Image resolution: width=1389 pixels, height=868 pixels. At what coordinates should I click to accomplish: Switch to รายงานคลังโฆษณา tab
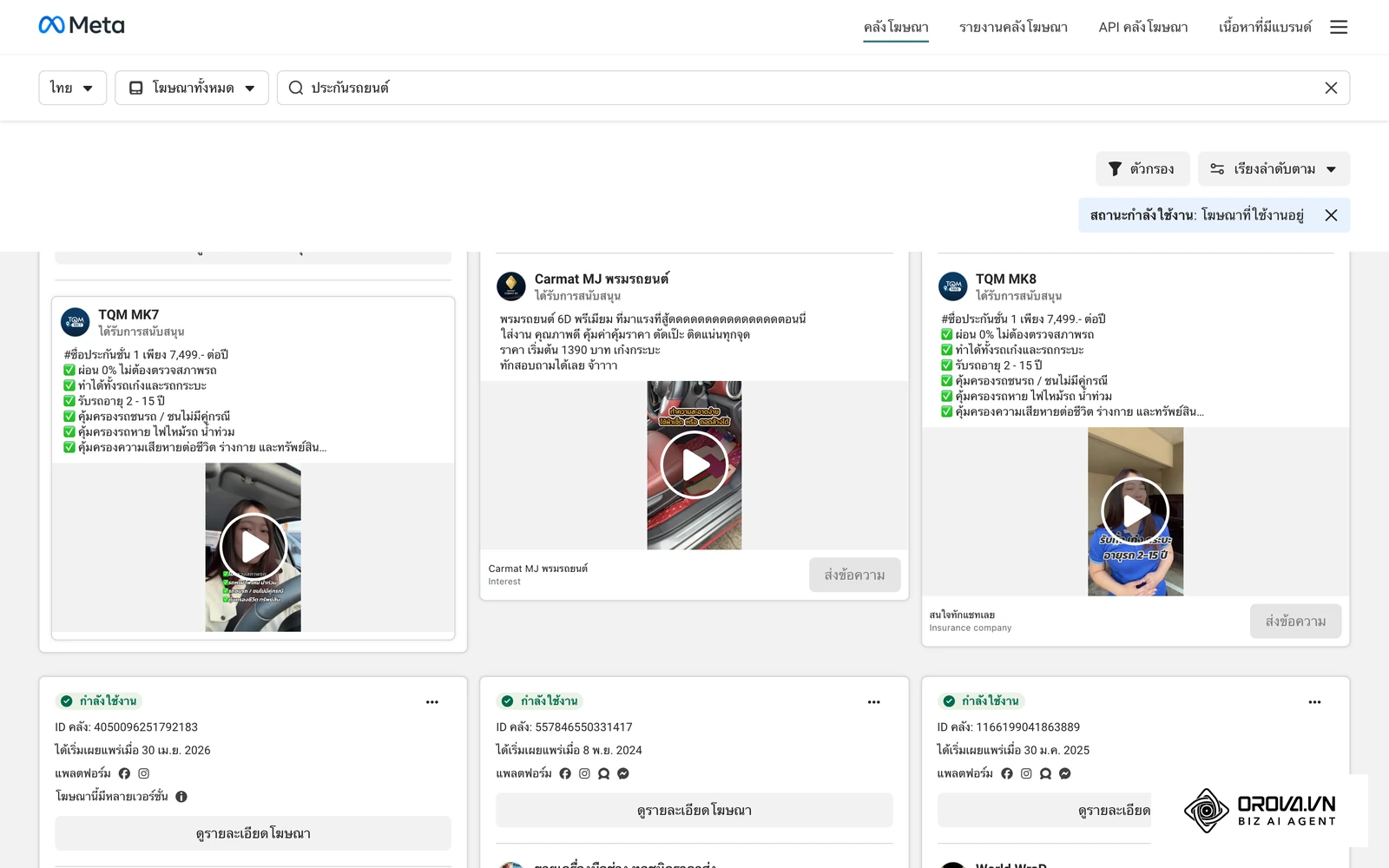click(1013, 27)
